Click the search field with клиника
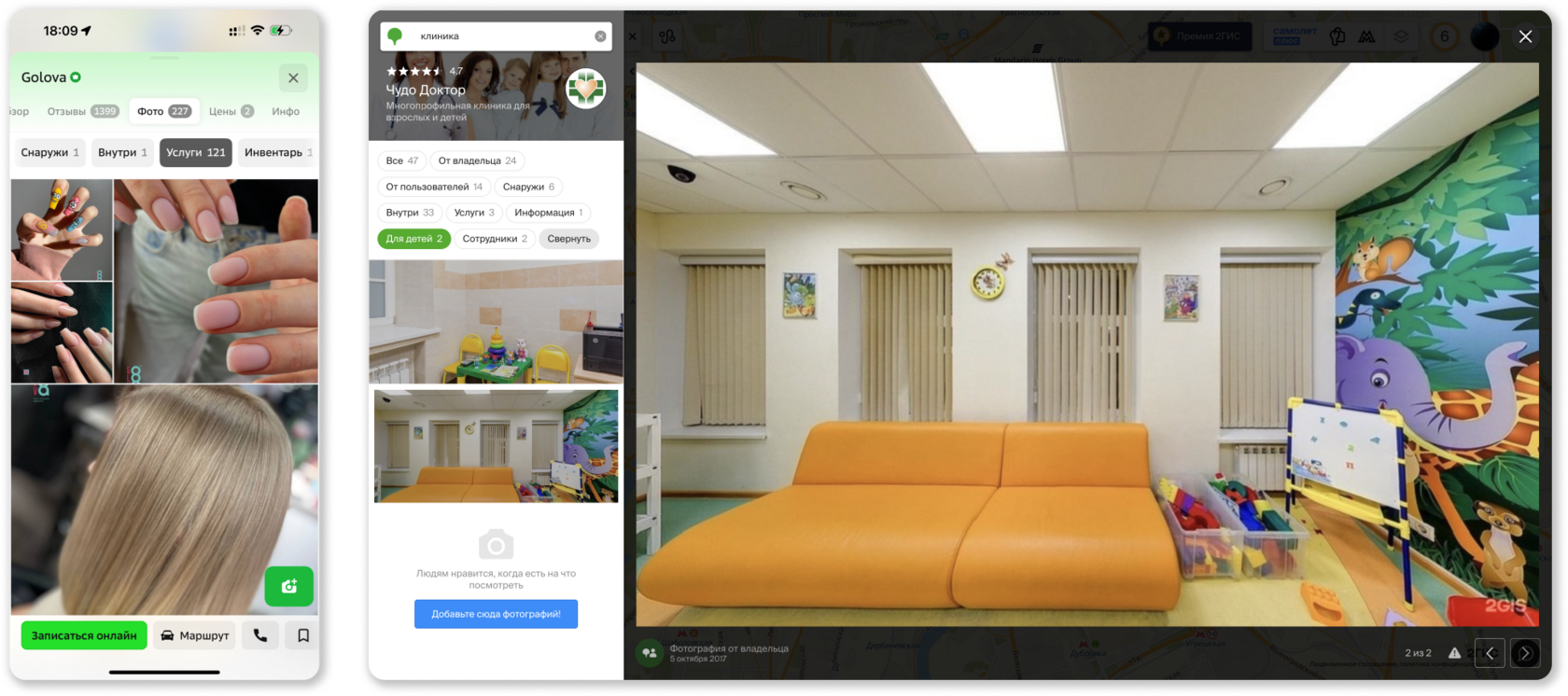Image resolution: width=1568 pixels, height=696 pixels. tap(497, 36)
